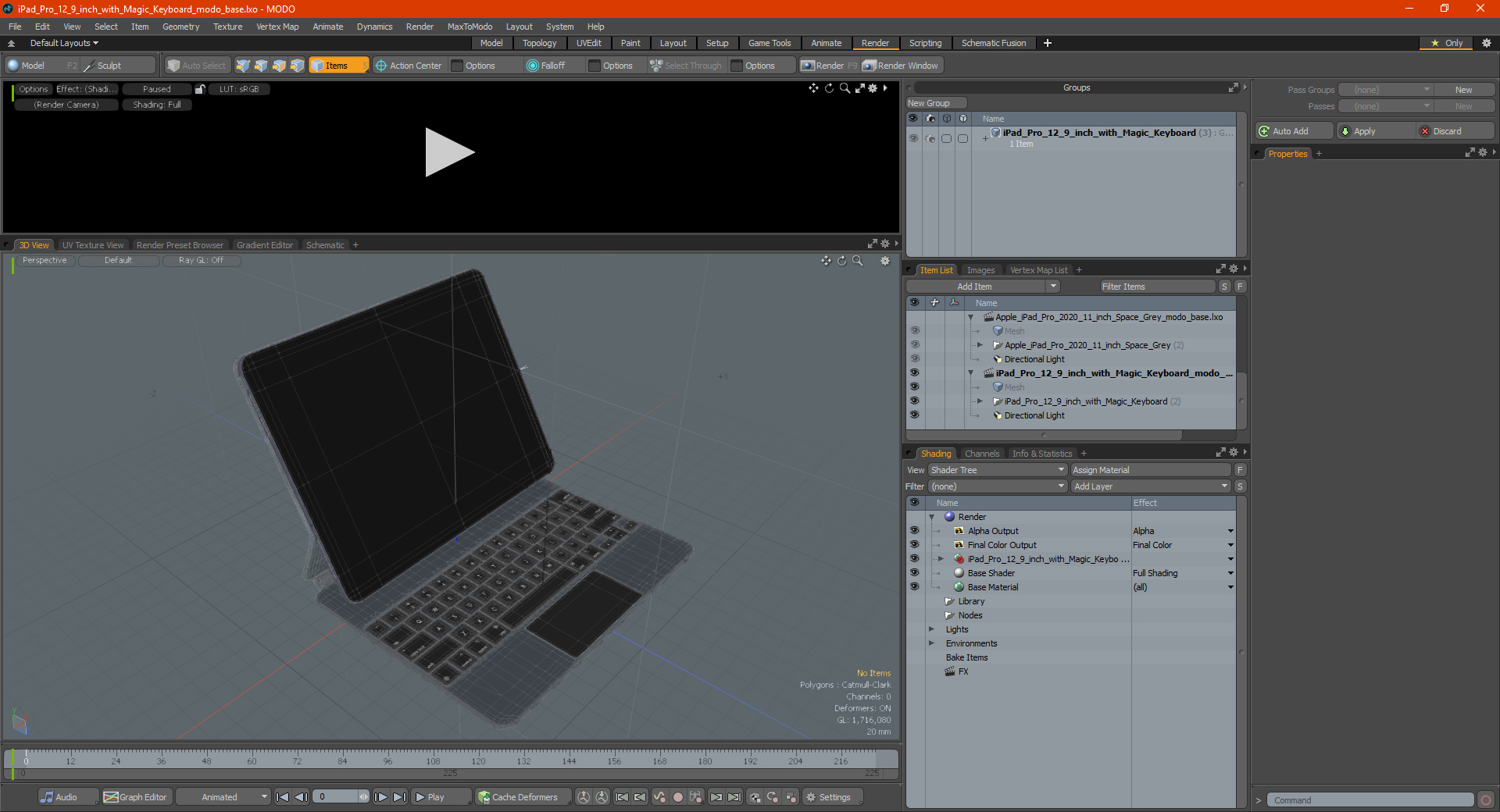Open the Render Window
Screen dimensions: 1500x812
point(901,66)
